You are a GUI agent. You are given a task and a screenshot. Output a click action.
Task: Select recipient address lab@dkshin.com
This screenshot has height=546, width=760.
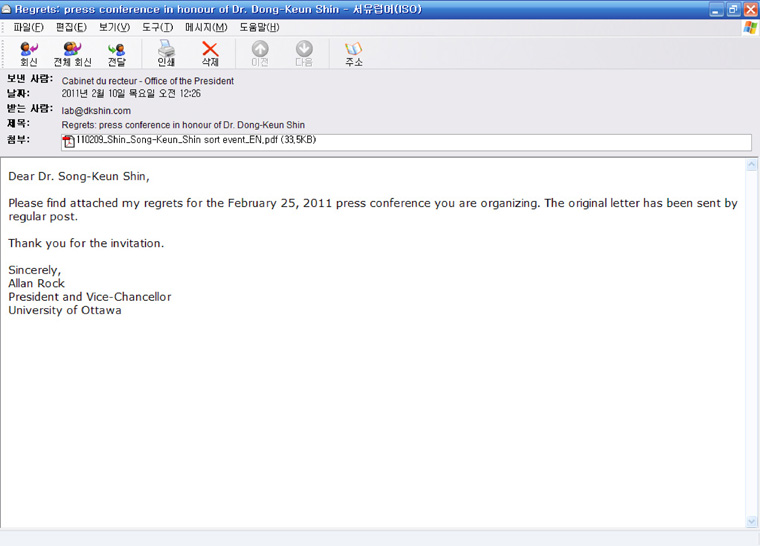pyautogui.click(x=96, y=110)
